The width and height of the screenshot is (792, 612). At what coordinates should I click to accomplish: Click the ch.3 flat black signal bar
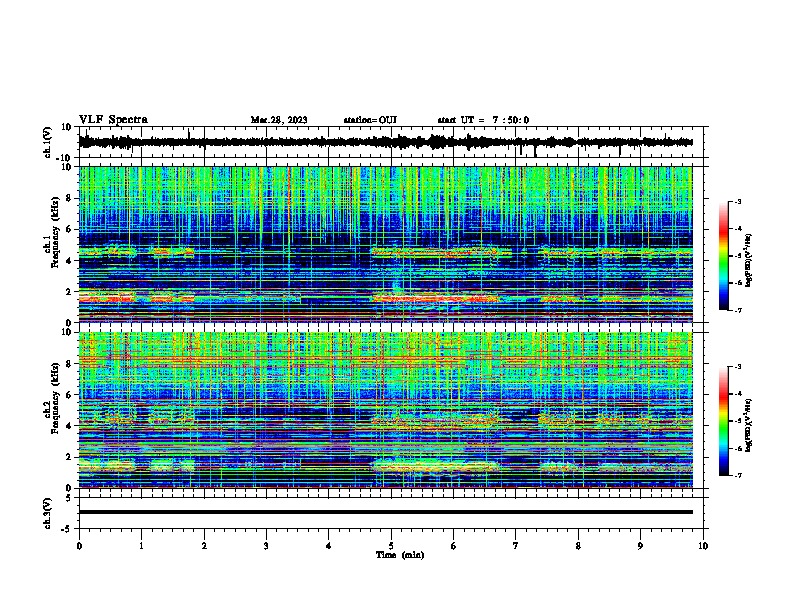(x=385, y=512)
